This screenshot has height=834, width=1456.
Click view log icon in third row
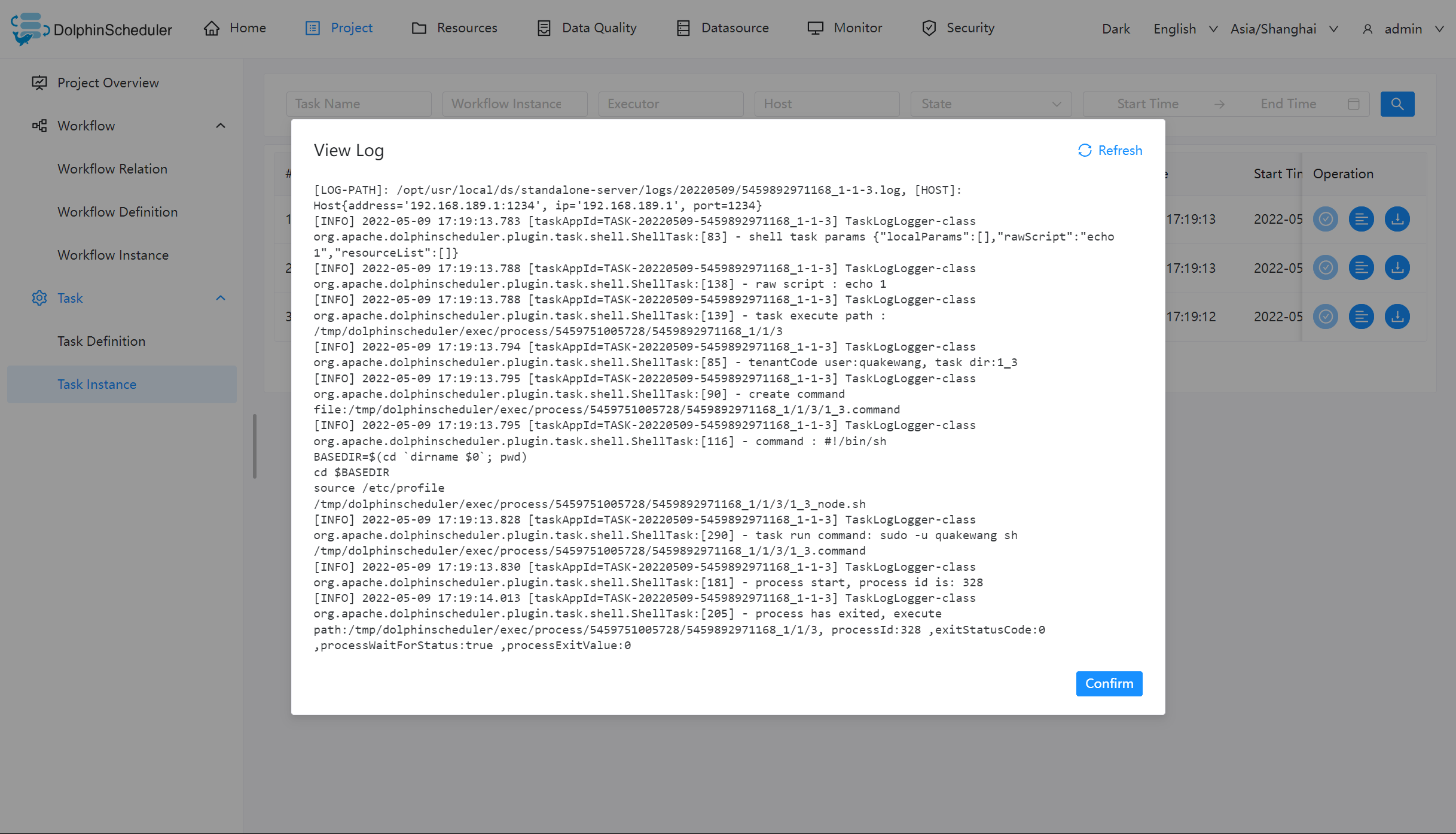(x=1361, y=316)
